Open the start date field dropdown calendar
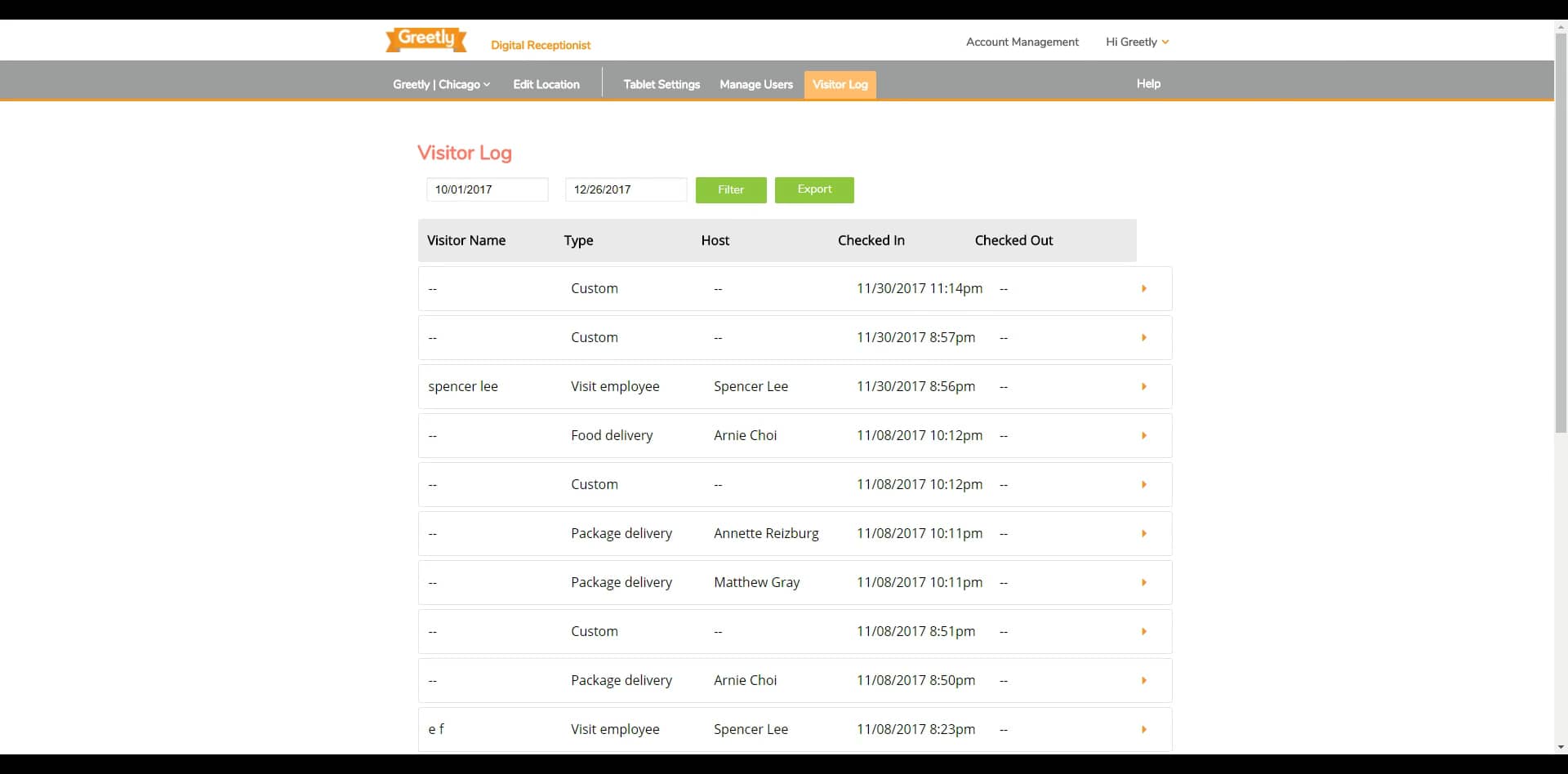 click(x=487, y=189)
